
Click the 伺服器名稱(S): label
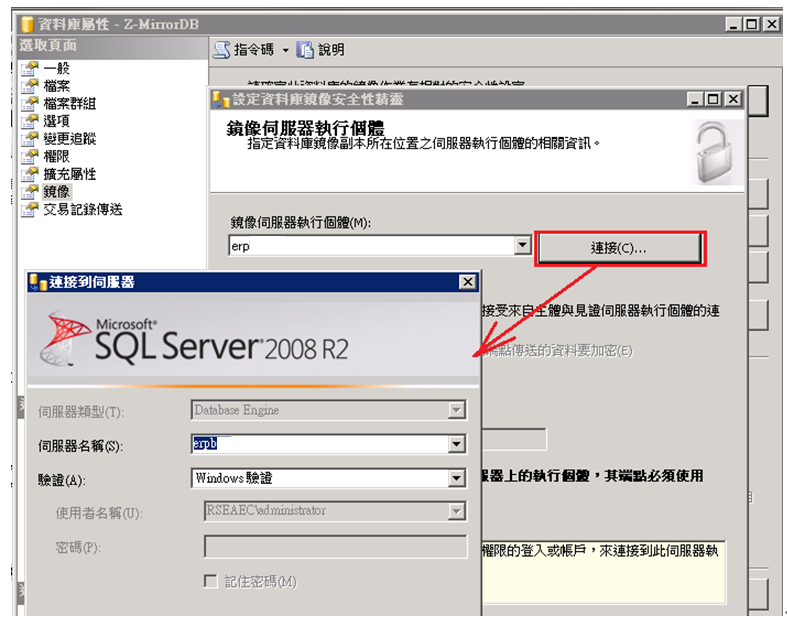(x=81, y=446)
